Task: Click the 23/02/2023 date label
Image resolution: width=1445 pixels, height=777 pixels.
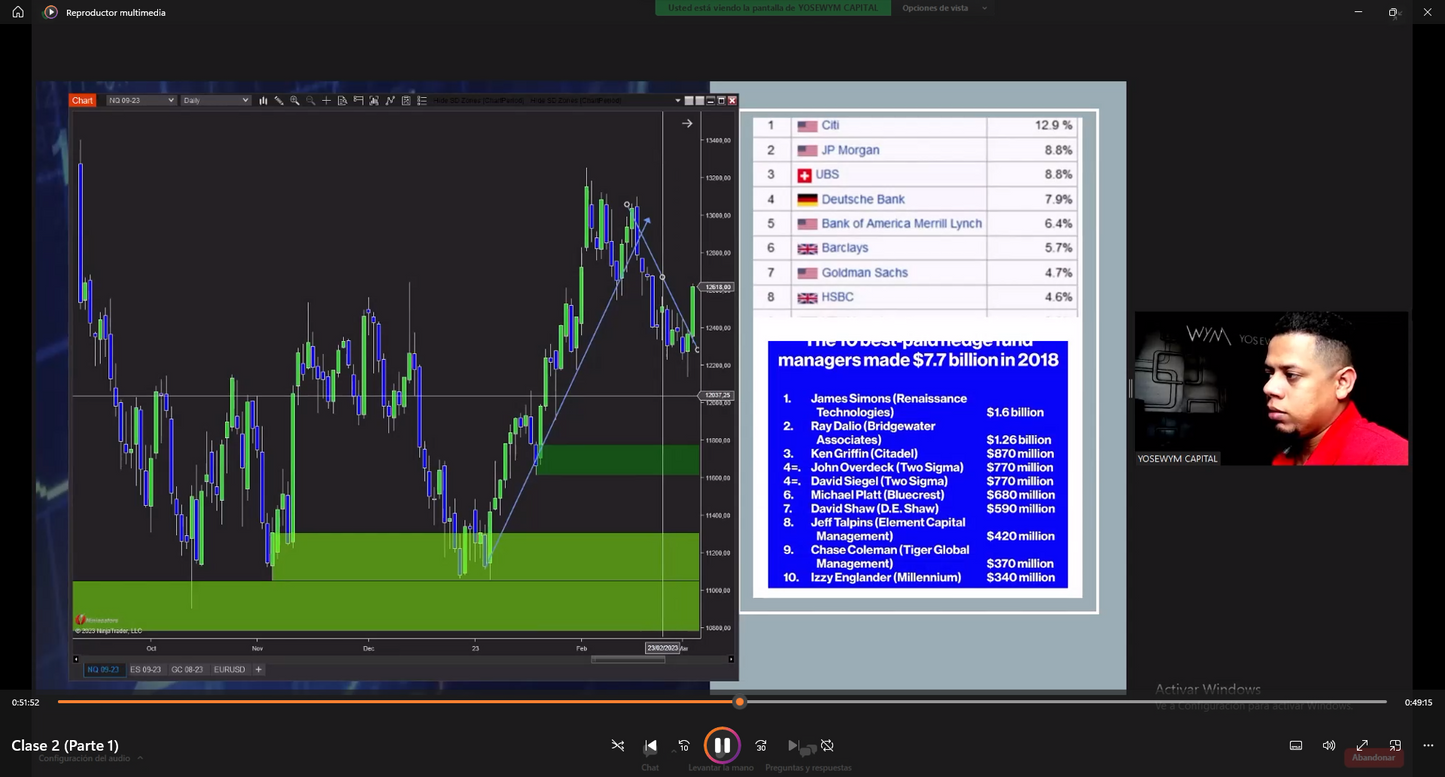Action: coord(663,648)
